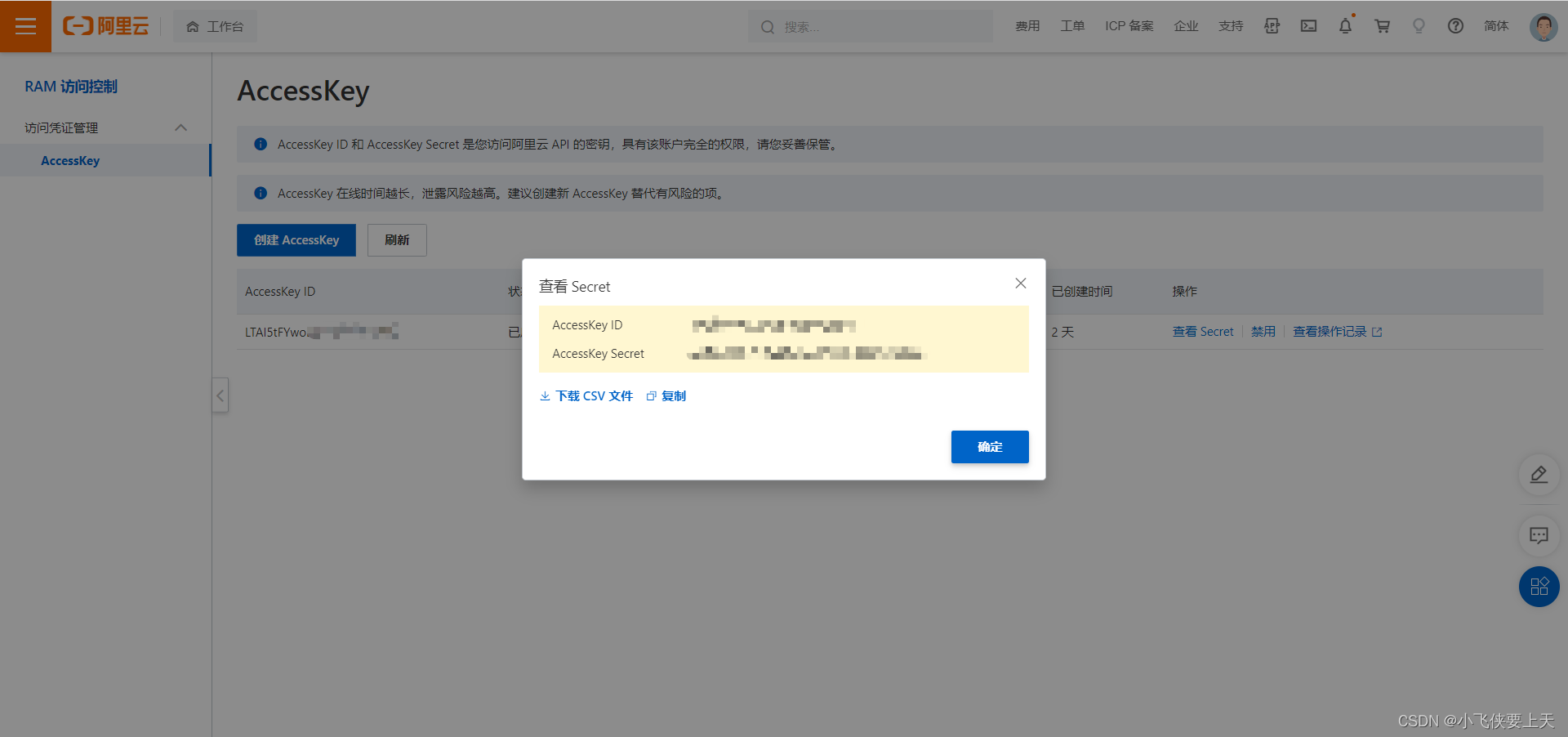Open the 工作台 workbench home
The height and width of the screenshot is (737, 1568).
[215, 26]
